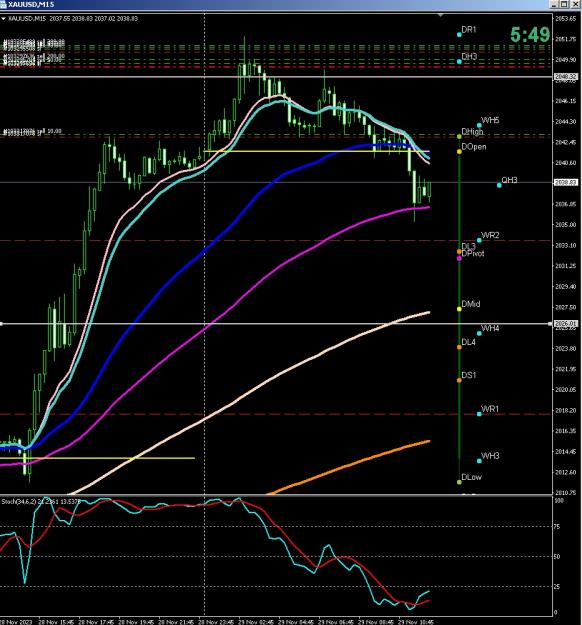Click the DPivot magenta marker

459,258
